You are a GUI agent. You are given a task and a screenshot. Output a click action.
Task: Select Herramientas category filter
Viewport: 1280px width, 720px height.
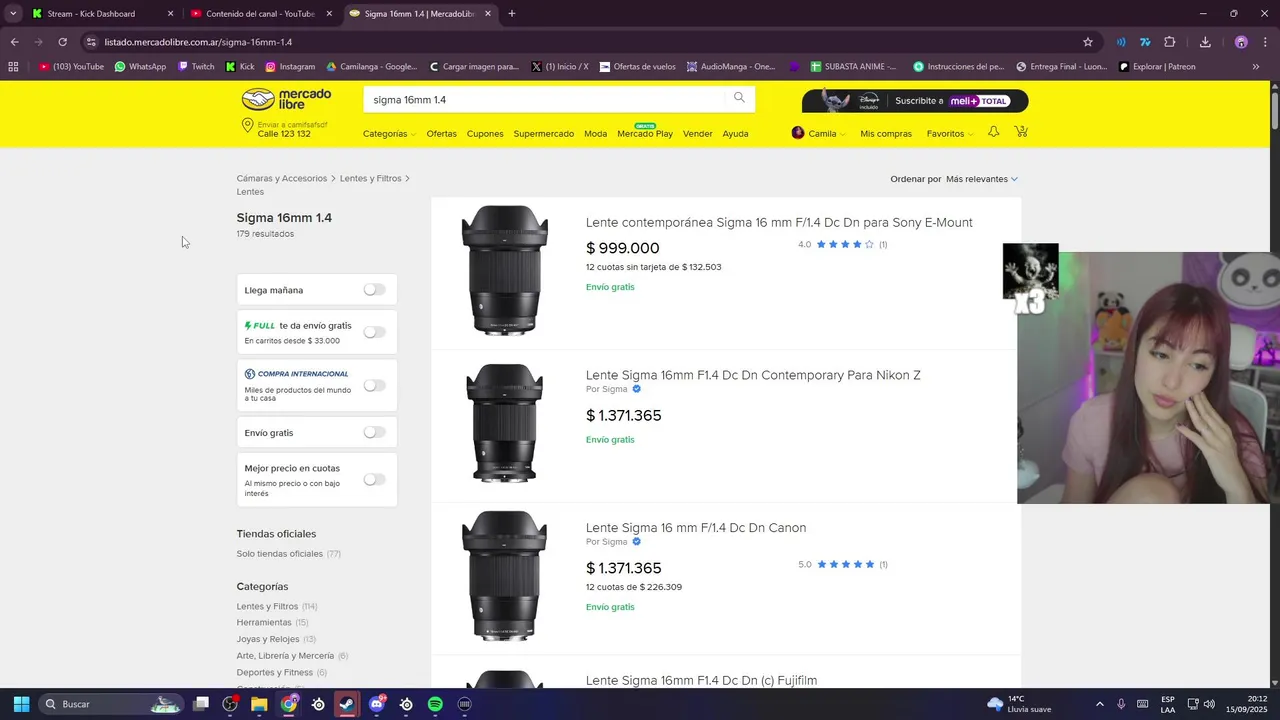click(264, 622)
